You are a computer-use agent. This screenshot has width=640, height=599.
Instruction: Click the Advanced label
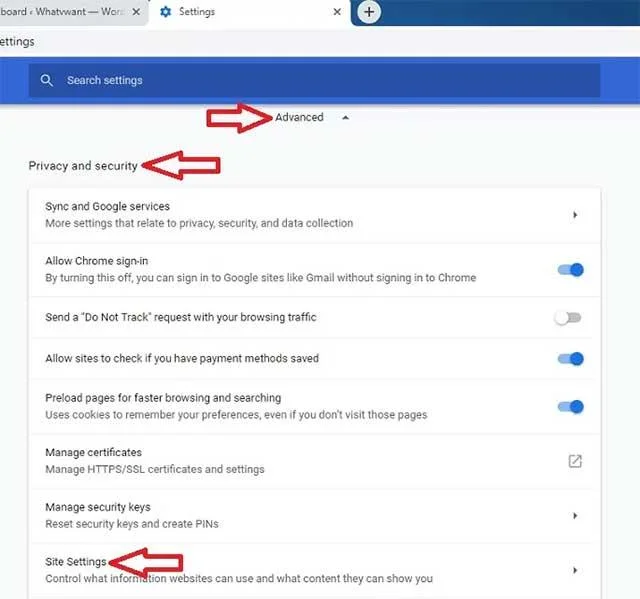click(299, 118)
